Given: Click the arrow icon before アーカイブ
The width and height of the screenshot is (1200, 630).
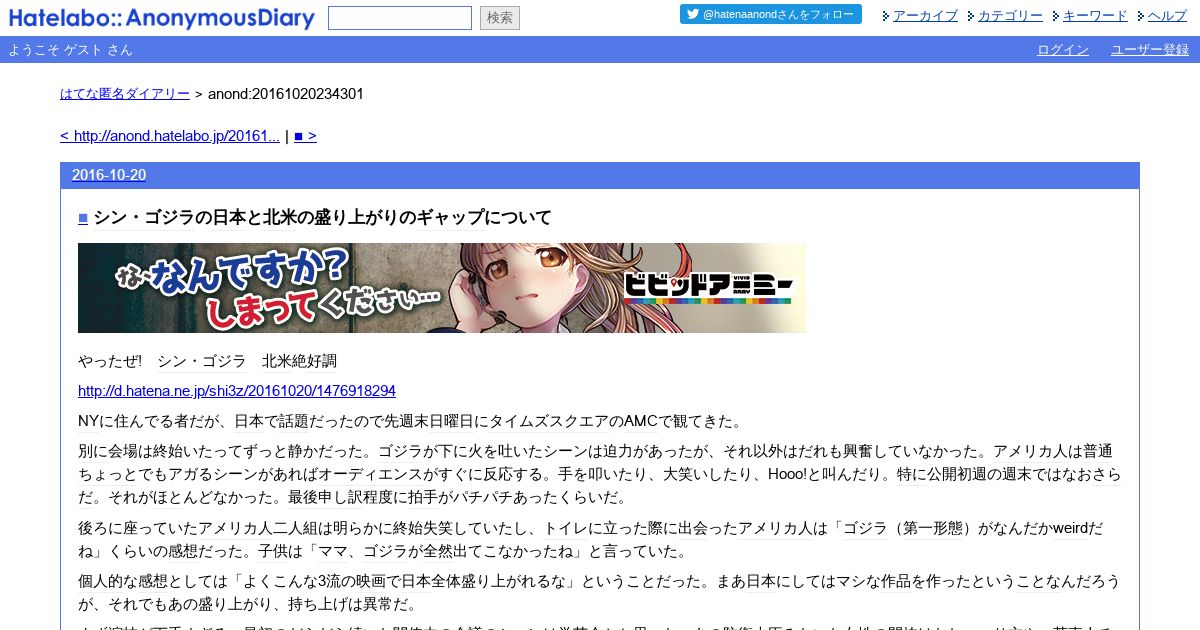Looking at the screenshot, I should point(886,16).
